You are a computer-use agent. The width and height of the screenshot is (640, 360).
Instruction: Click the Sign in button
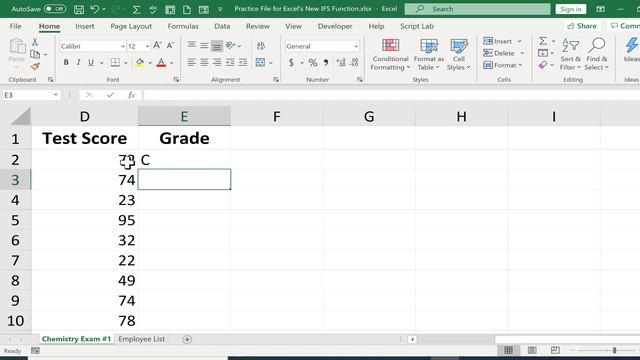(571, 9)
